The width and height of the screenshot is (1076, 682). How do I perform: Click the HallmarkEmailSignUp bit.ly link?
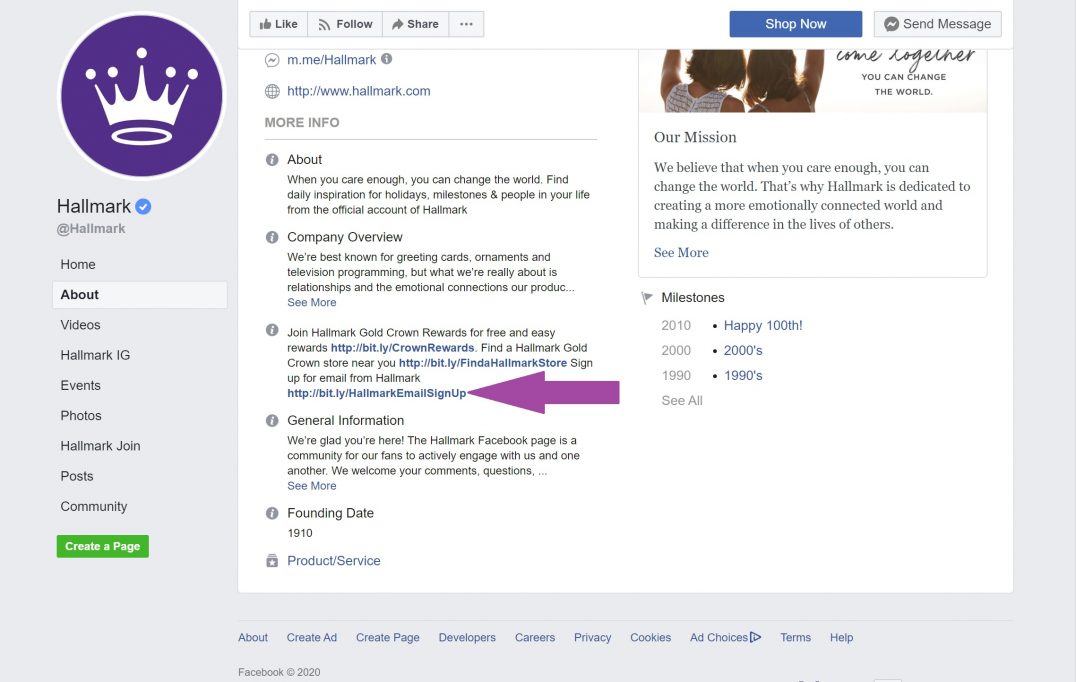click(376, 393)
